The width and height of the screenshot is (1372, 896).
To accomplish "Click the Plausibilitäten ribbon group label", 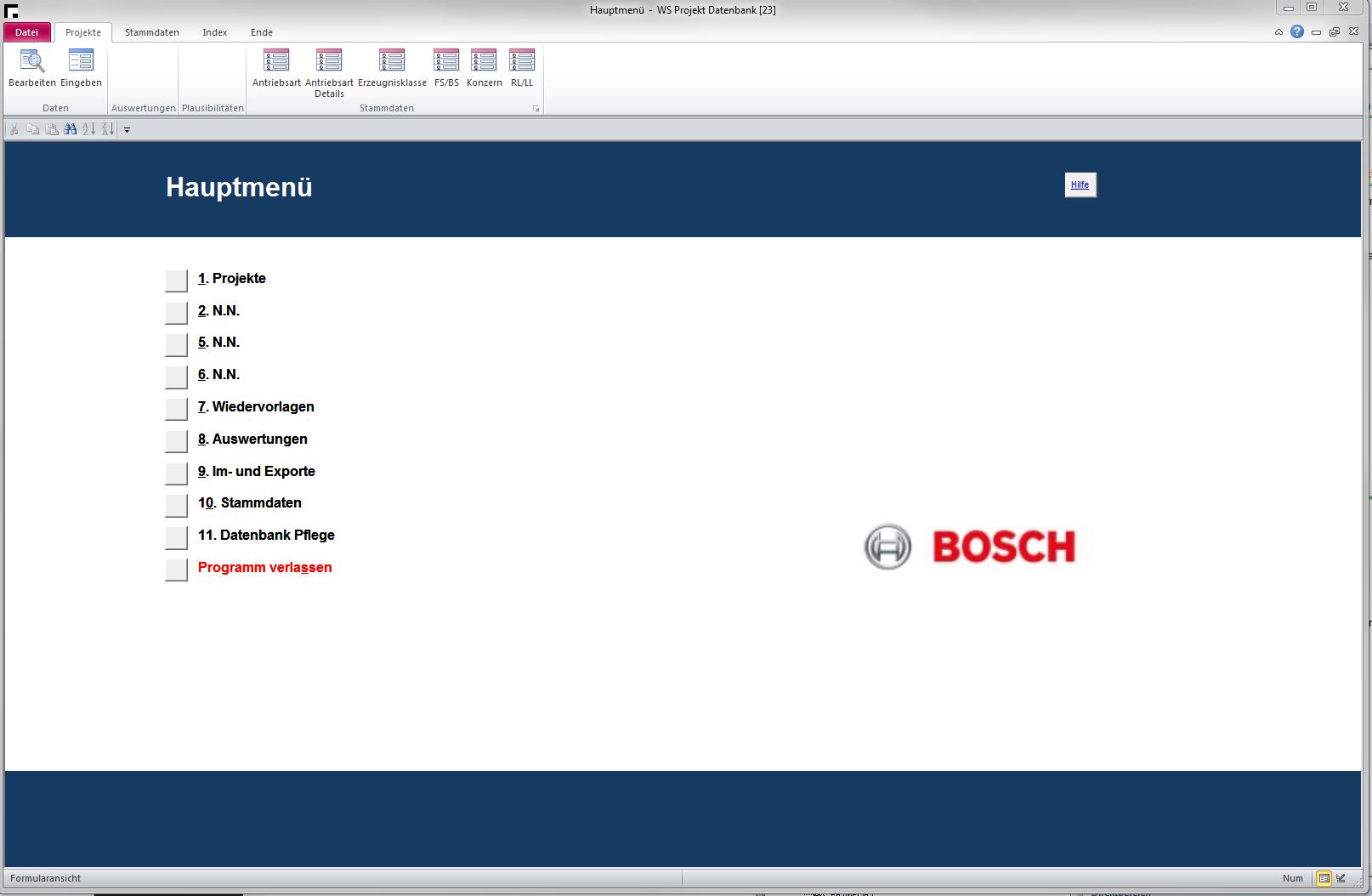I will point(213,108).
